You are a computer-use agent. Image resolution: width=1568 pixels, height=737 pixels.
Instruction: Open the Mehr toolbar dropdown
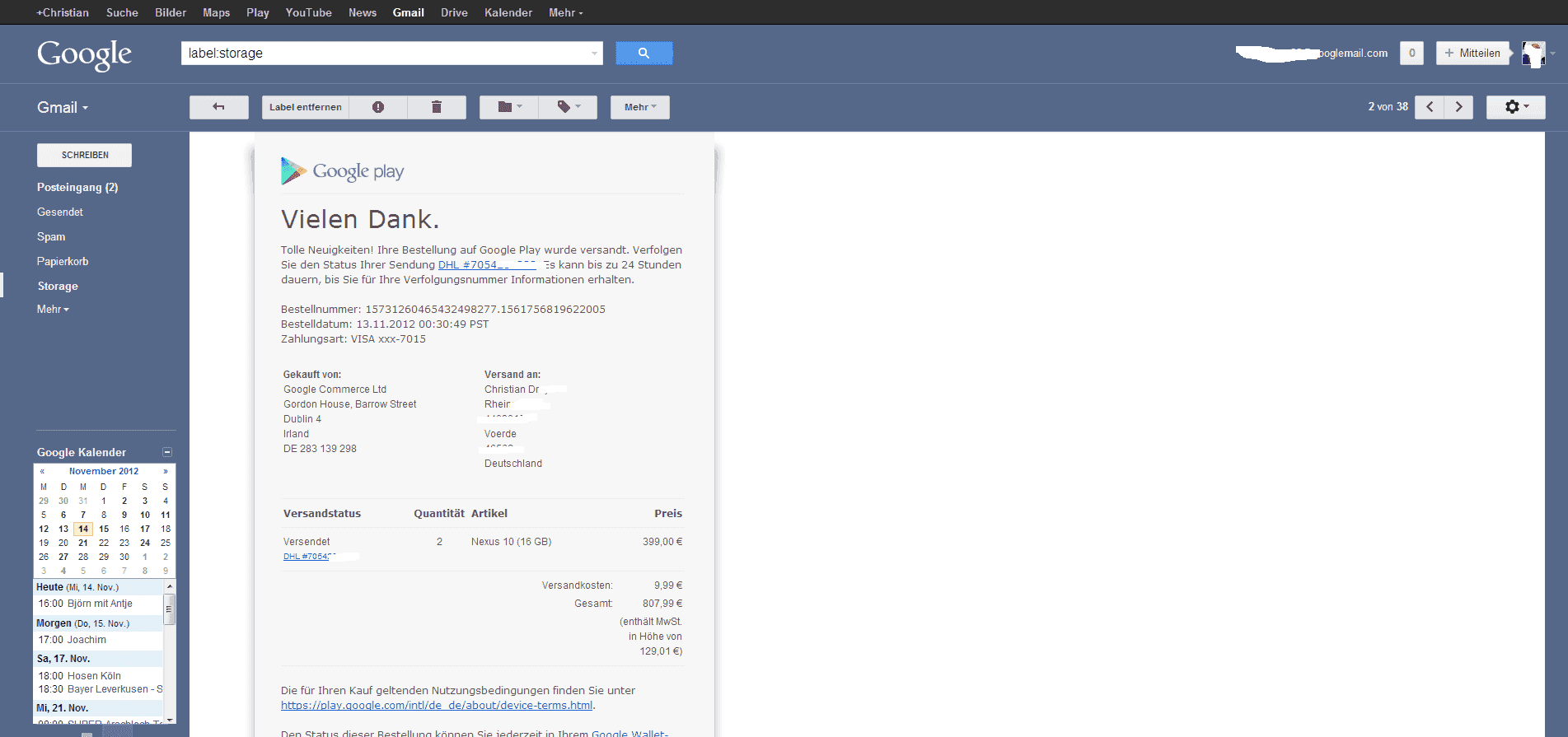(x=640, y=107)
